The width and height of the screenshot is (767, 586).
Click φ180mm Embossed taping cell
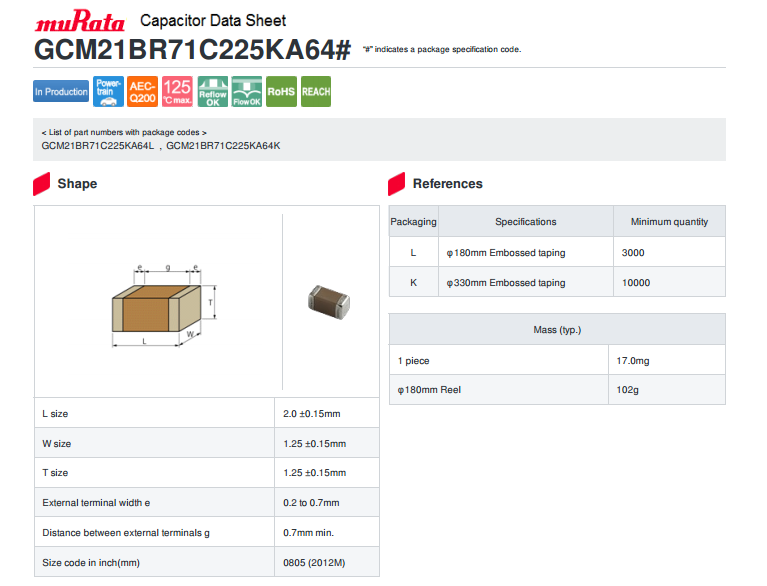tap(526, 252)
